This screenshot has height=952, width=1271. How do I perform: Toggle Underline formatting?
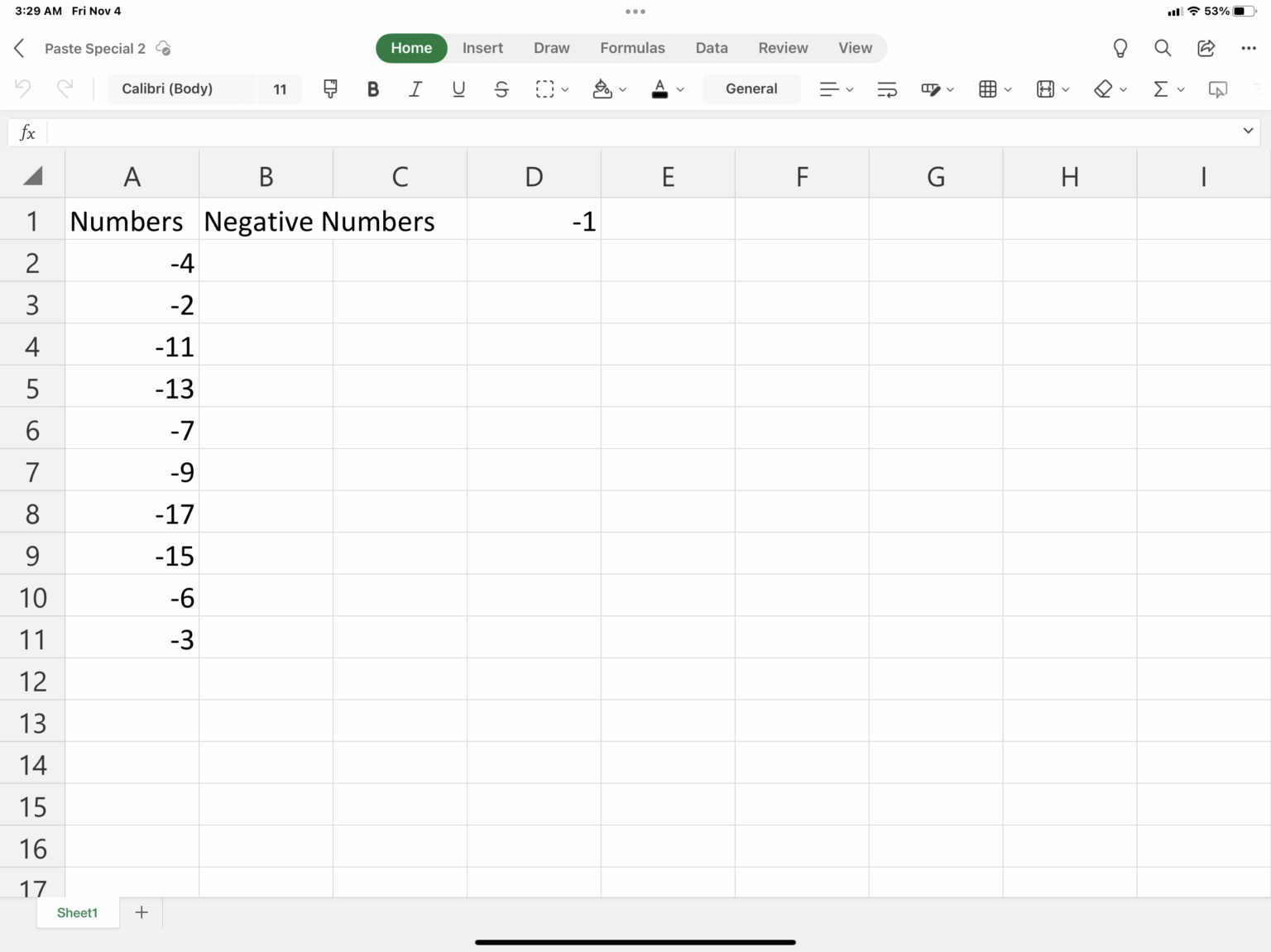[458, 89]
